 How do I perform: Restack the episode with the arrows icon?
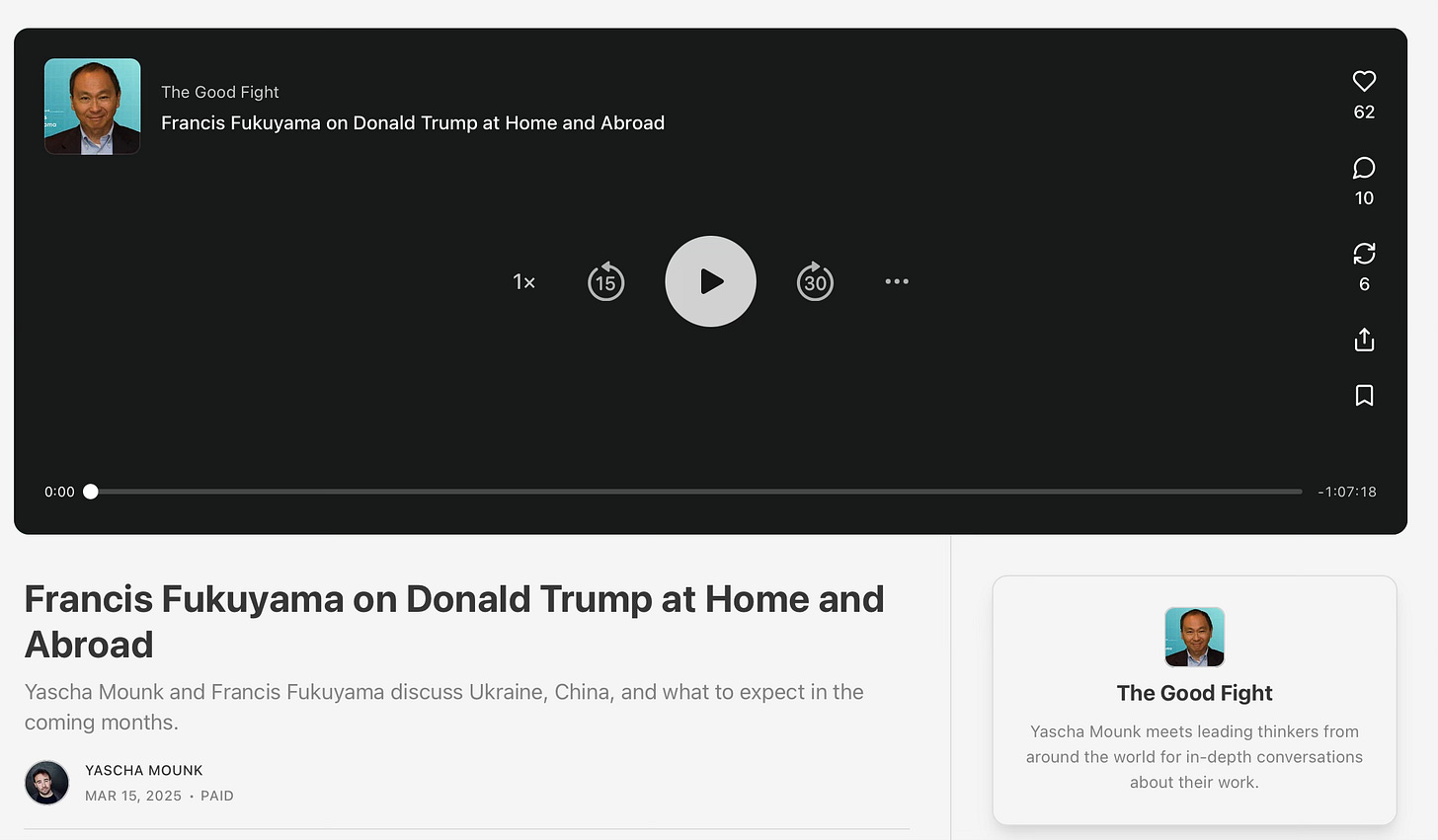click(x=1364, y=254)
